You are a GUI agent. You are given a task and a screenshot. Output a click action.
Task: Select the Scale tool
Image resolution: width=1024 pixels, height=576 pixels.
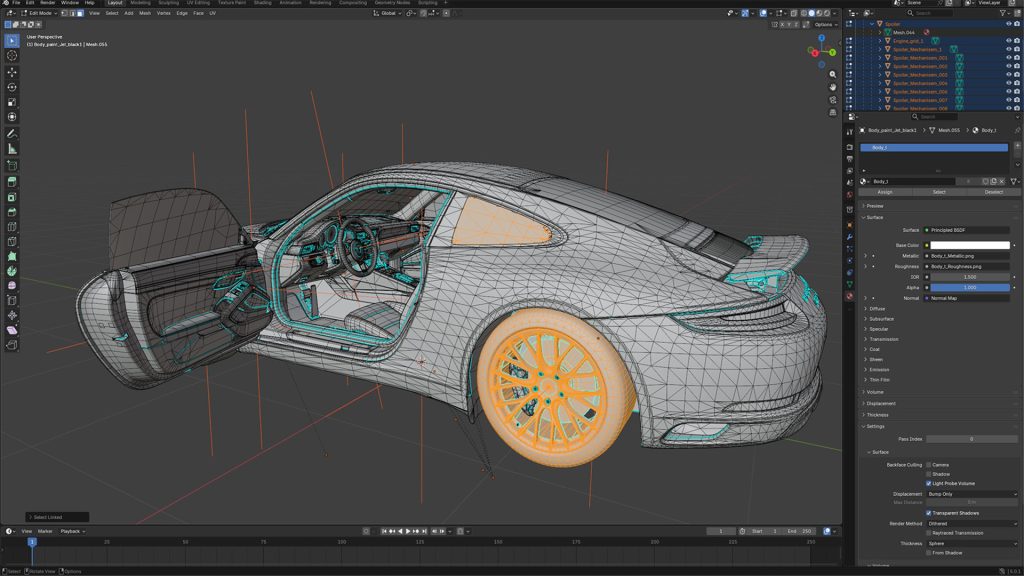tap(12, 102)
